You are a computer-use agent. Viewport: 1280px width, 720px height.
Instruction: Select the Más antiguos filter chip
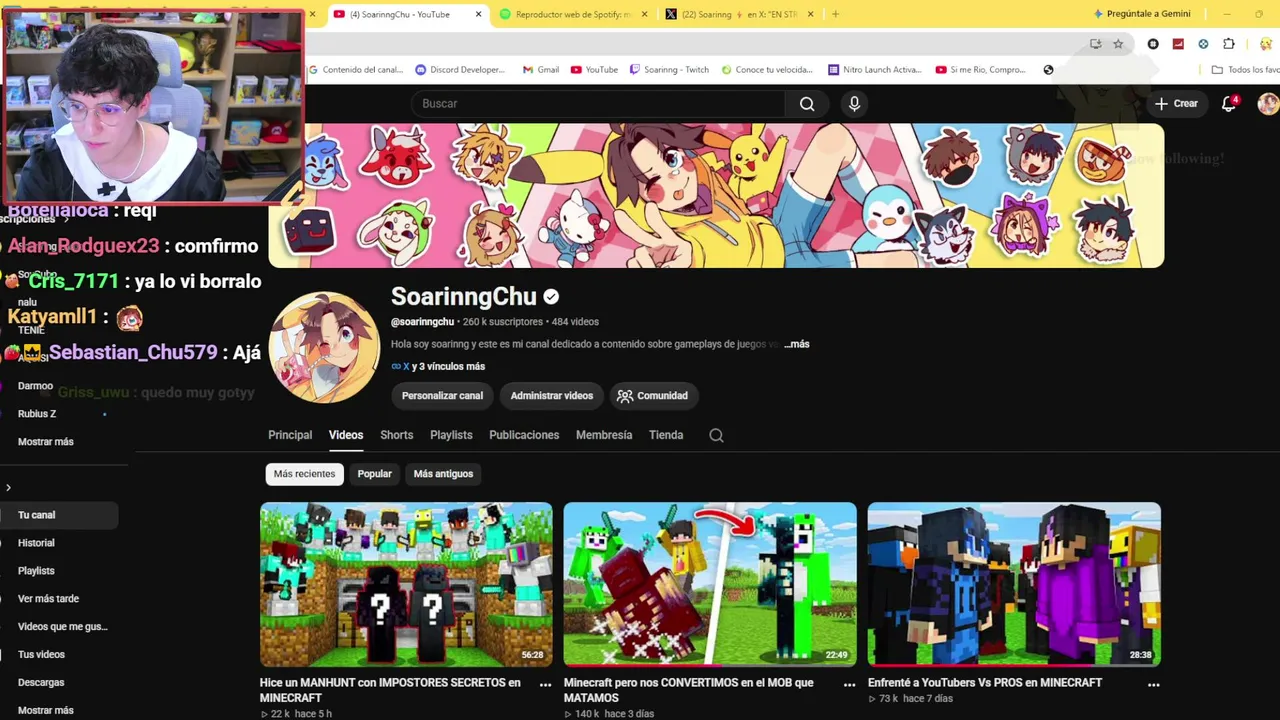coord(443,474)
